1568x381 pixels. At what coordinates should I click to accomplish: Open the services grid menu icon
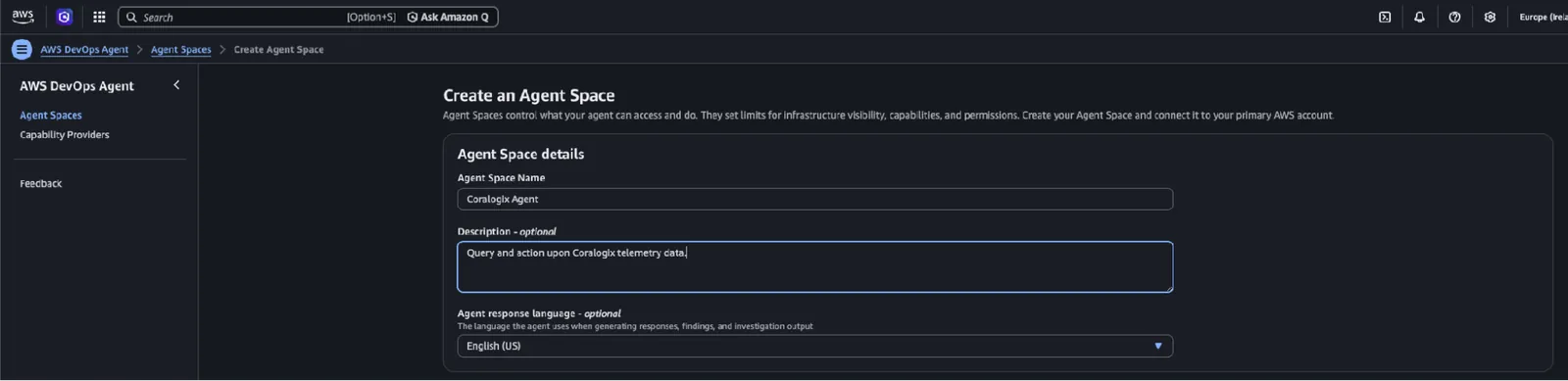coord(99,17)
